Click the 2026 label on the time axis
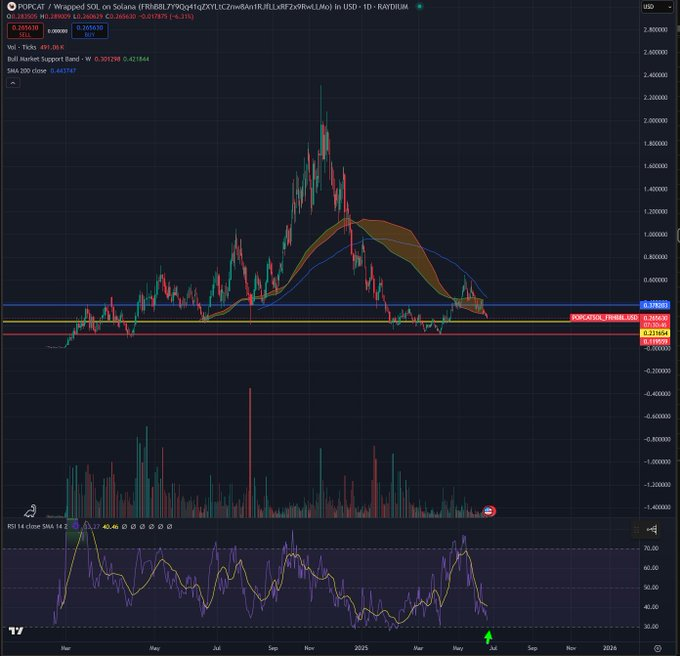 [609, 648]
